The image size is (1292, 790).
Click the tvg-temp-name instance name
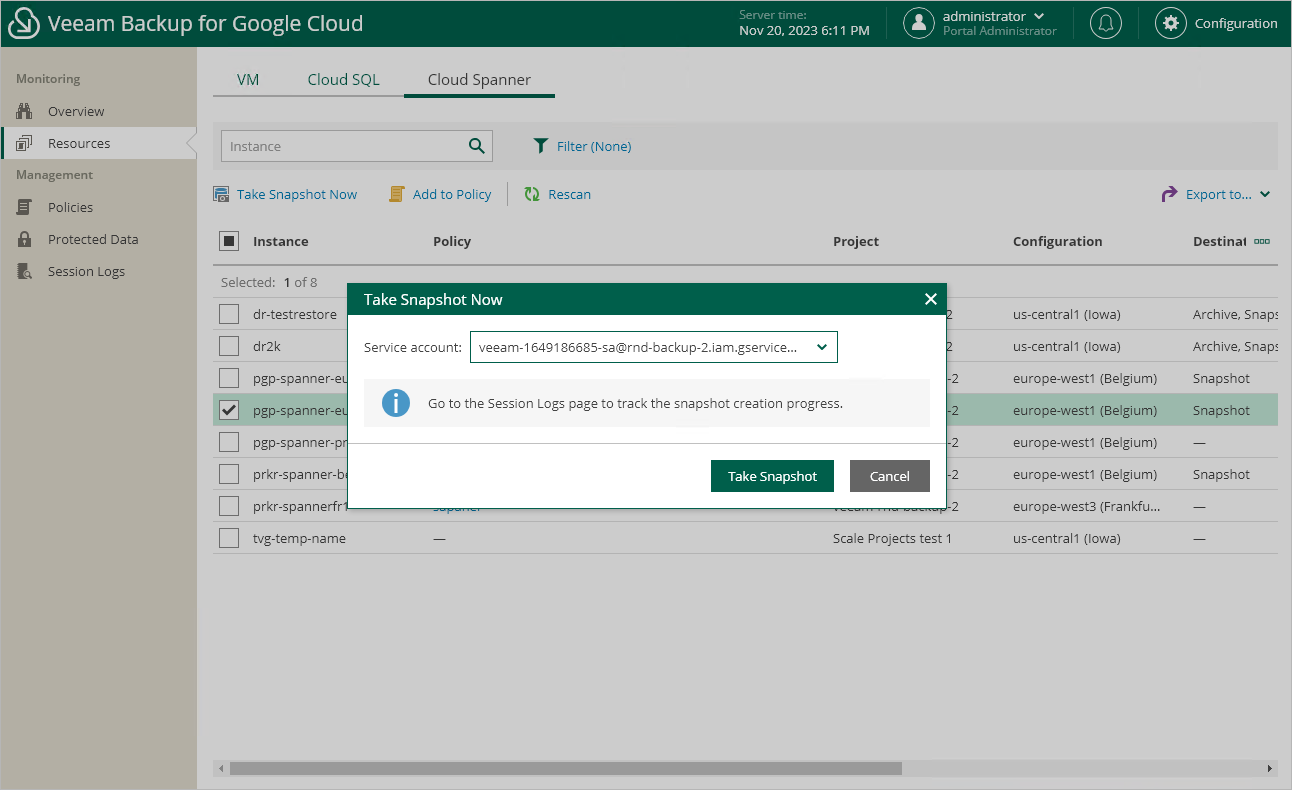click(299, 538)
